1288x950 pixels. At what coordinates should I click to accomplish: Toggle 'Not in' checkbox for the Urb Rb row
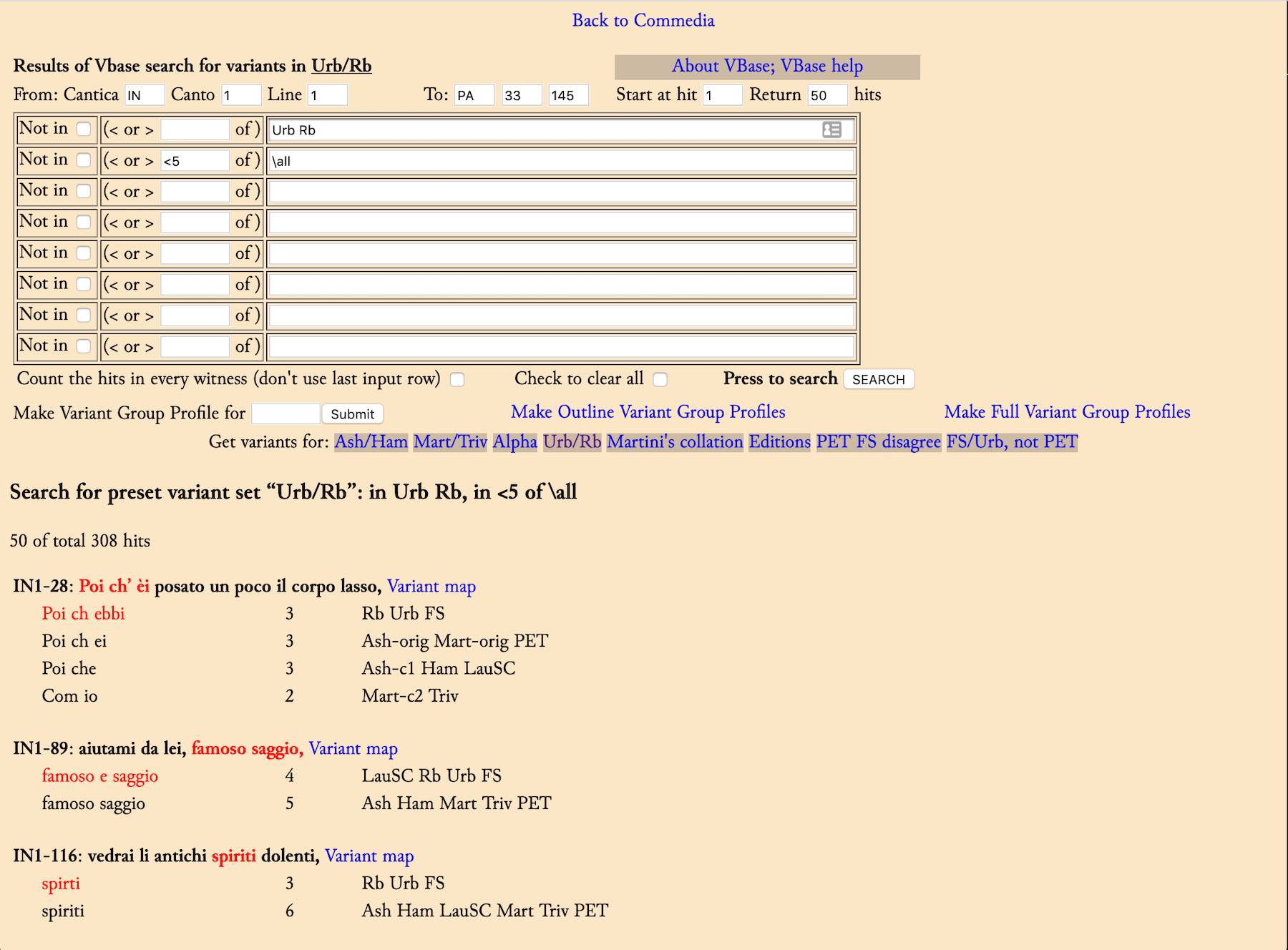click(84, 129)
